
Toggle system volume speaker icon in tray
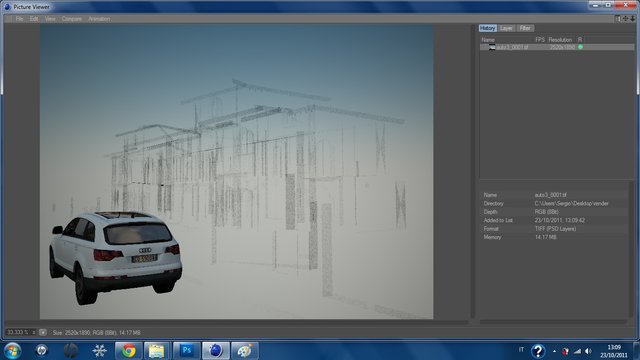click(588, 351)
